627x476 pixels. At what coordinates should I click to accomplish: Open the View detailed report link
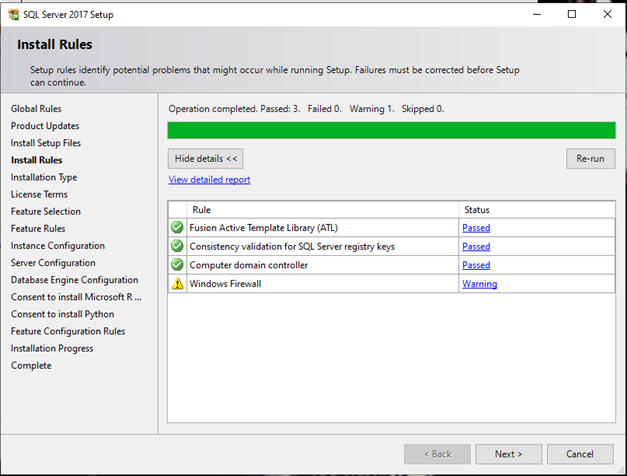tap(209, 180)
